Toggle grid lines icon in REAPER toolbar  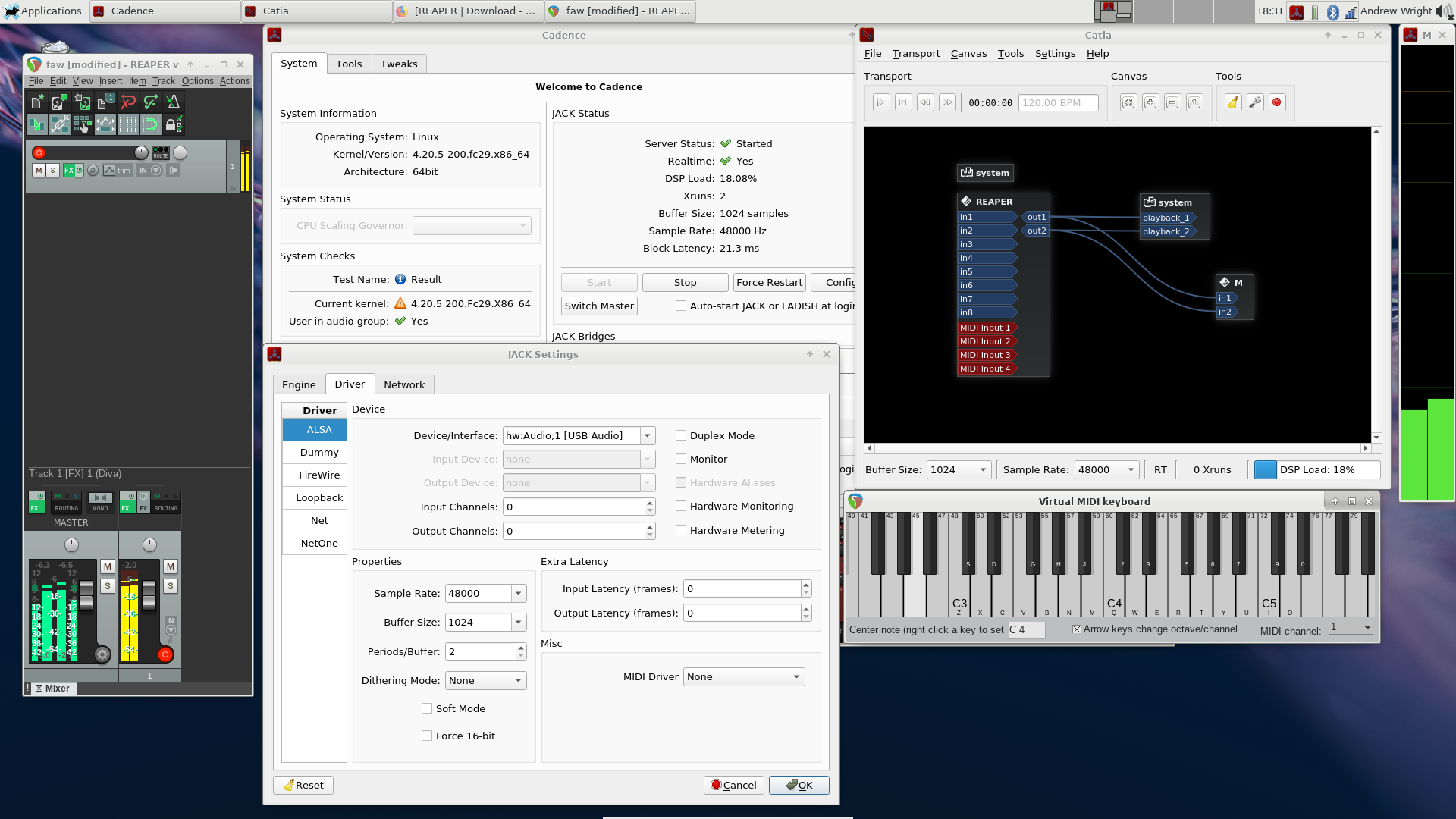128,124
